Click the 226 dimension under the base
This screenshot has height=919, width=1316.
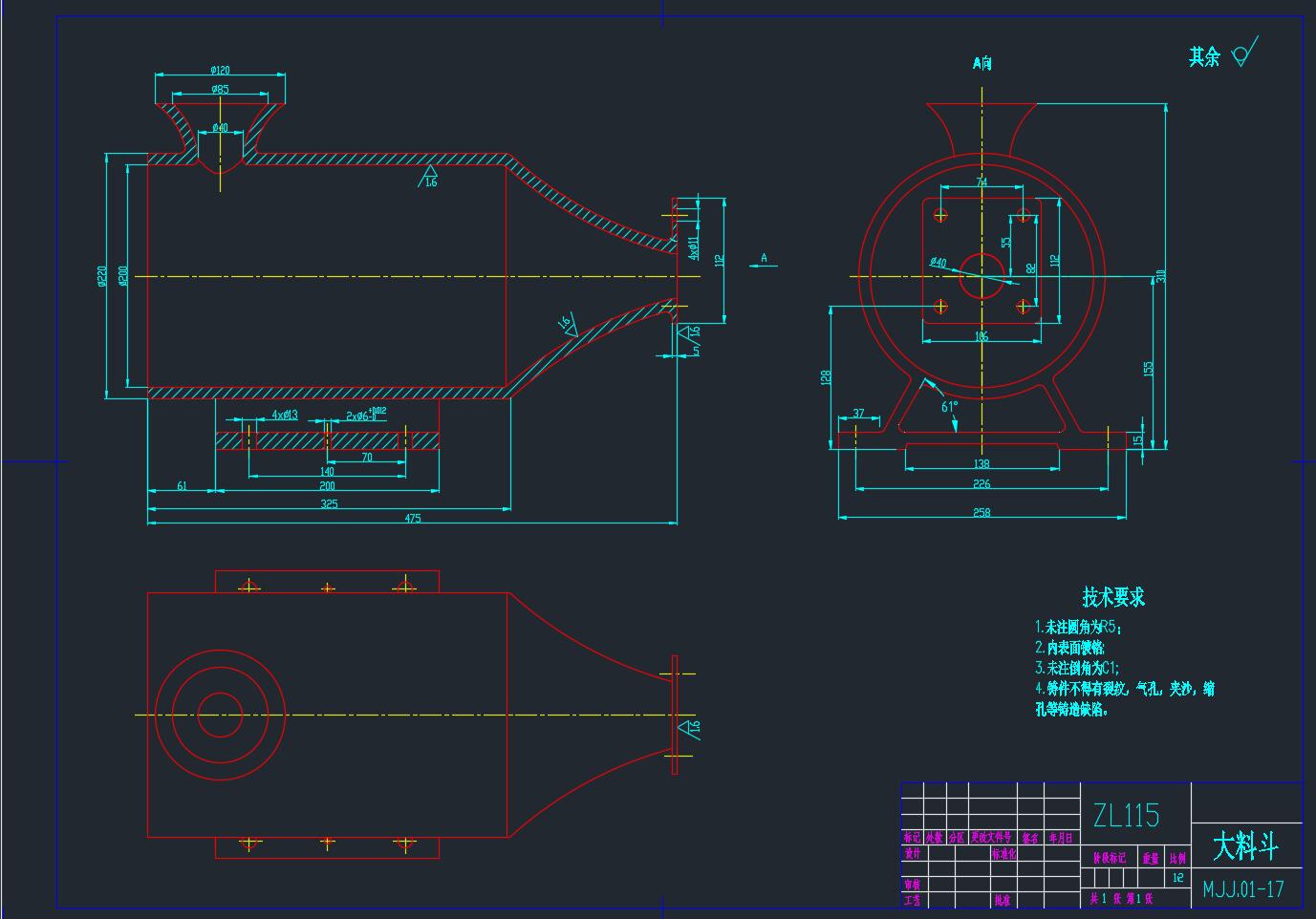982,484
